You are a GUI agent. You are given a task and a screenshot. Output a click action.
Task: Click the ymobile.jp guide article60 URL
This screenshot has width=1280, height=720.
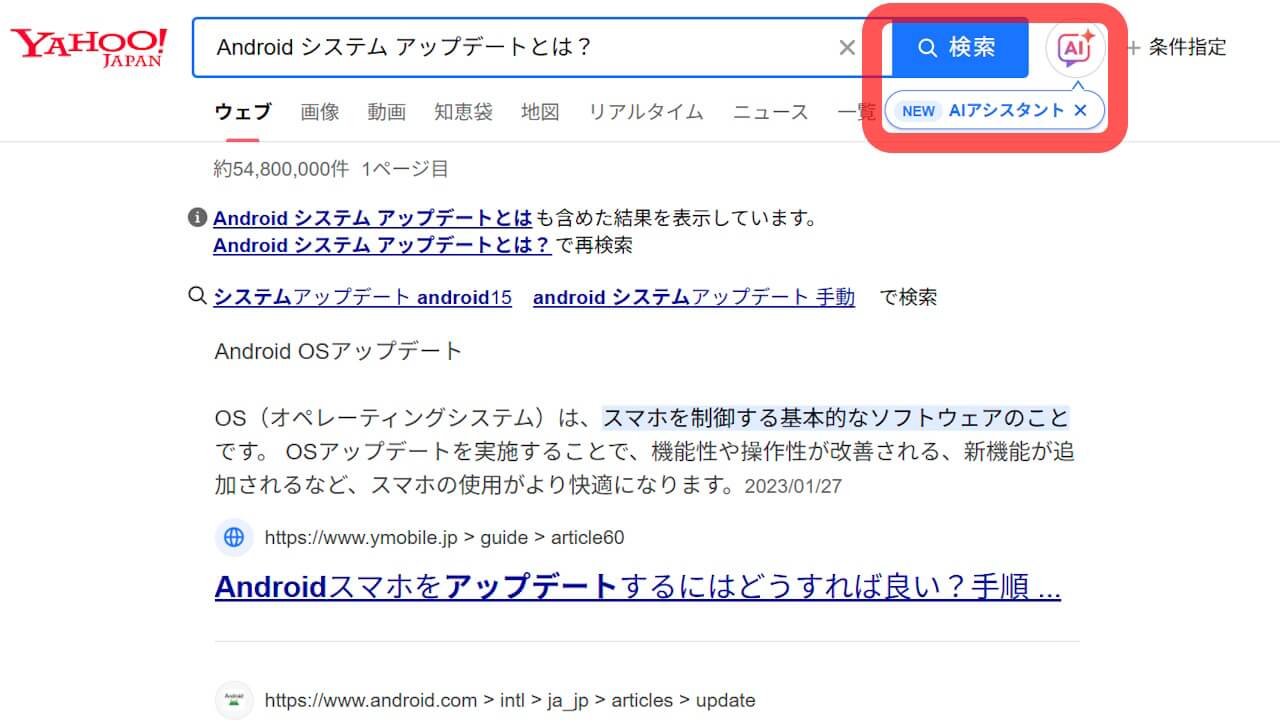pos(444,538)
